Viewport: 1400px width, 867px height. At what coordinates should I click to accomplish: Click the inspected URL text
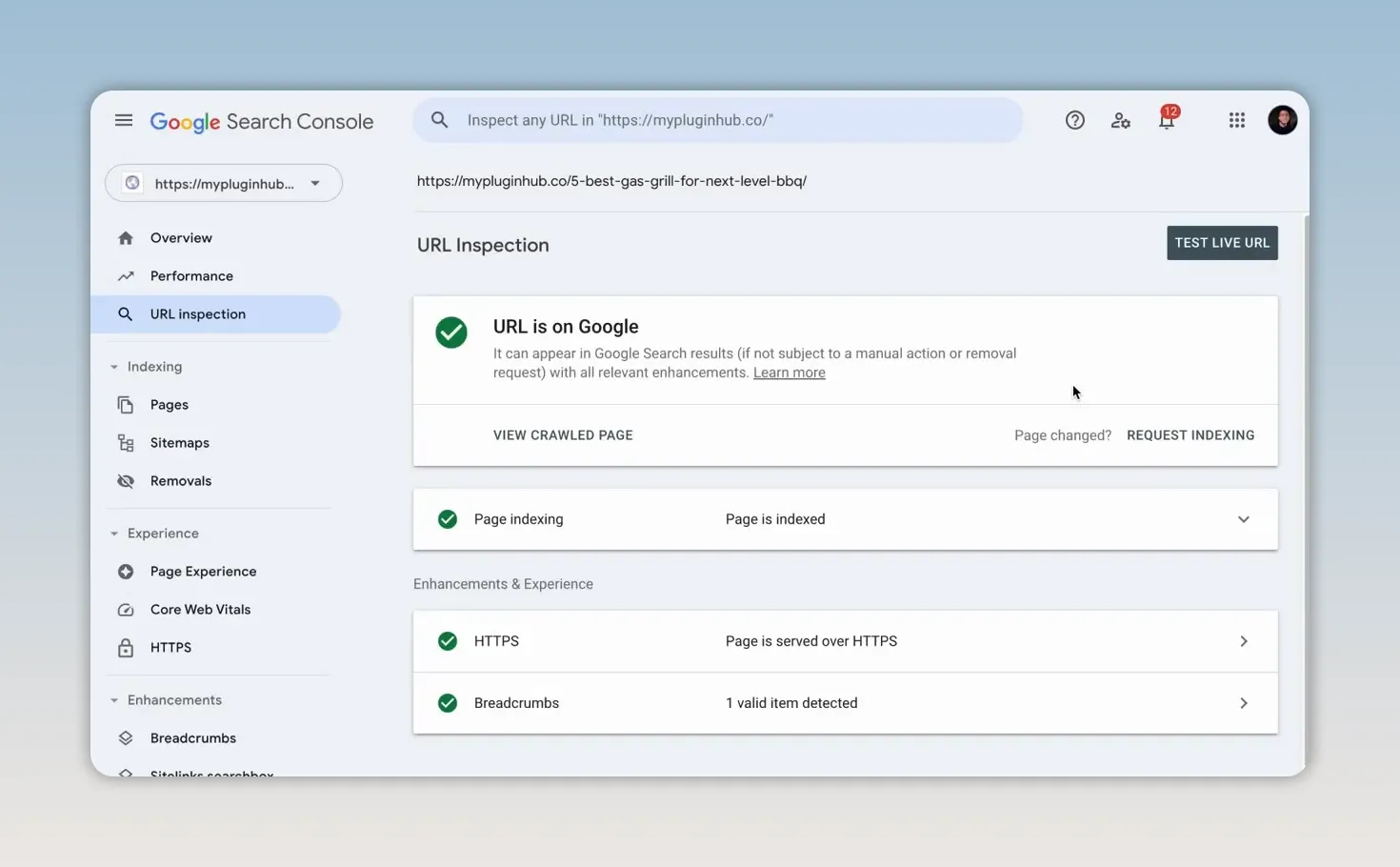(x=611, y=181)
